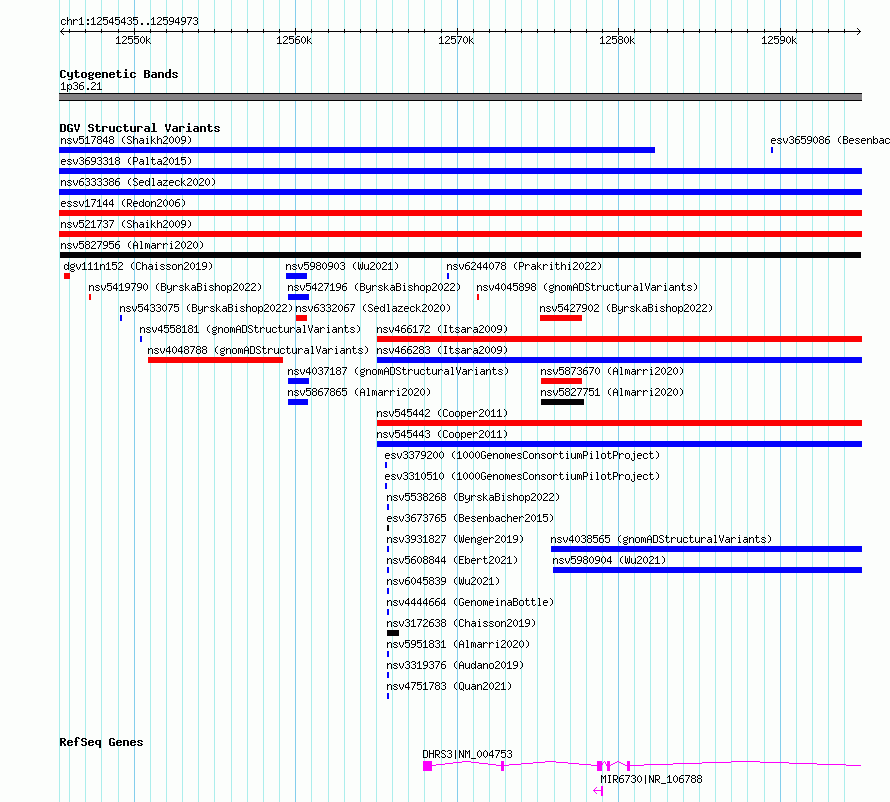
Task: Click the blue bar for nsv517848
Action: pyautogui.click(x=357, y=150)
